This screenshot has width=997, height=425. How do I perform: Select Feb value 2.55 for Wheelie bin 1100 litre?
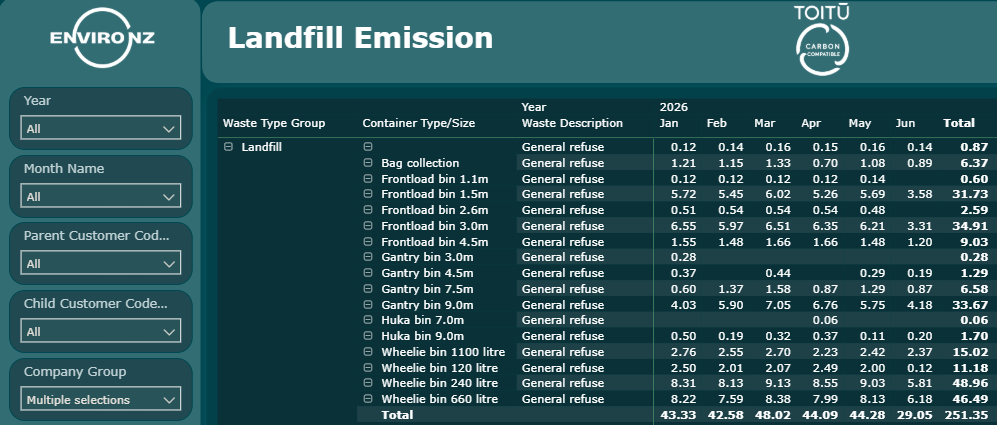[x=731, y=352]
